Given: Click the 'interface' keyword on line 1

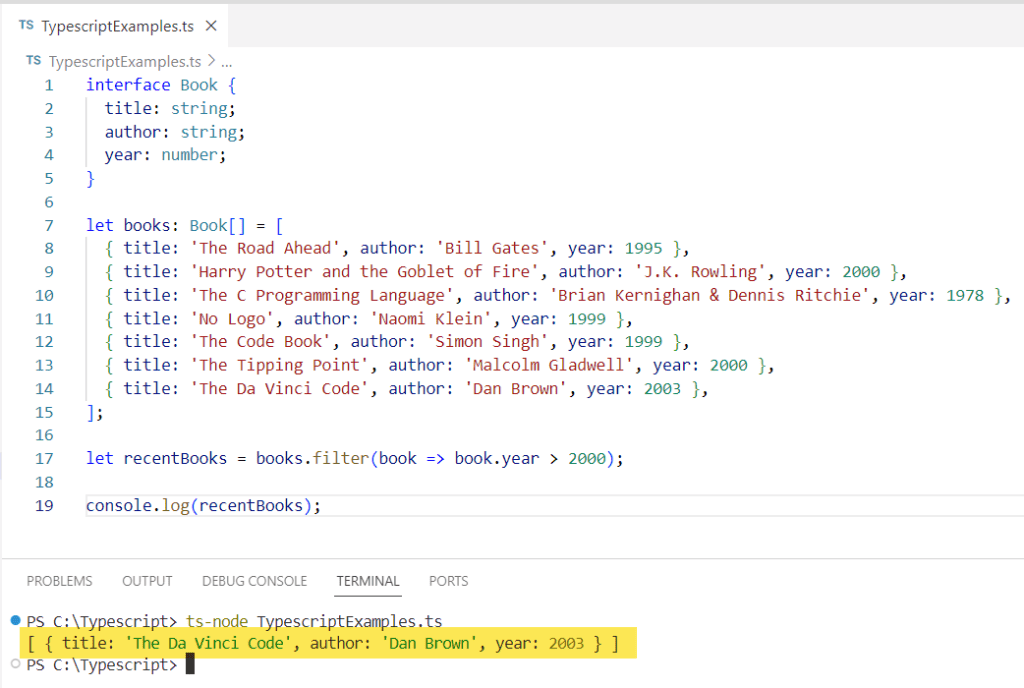Looking at the screenshot, I should click(128, 85).
